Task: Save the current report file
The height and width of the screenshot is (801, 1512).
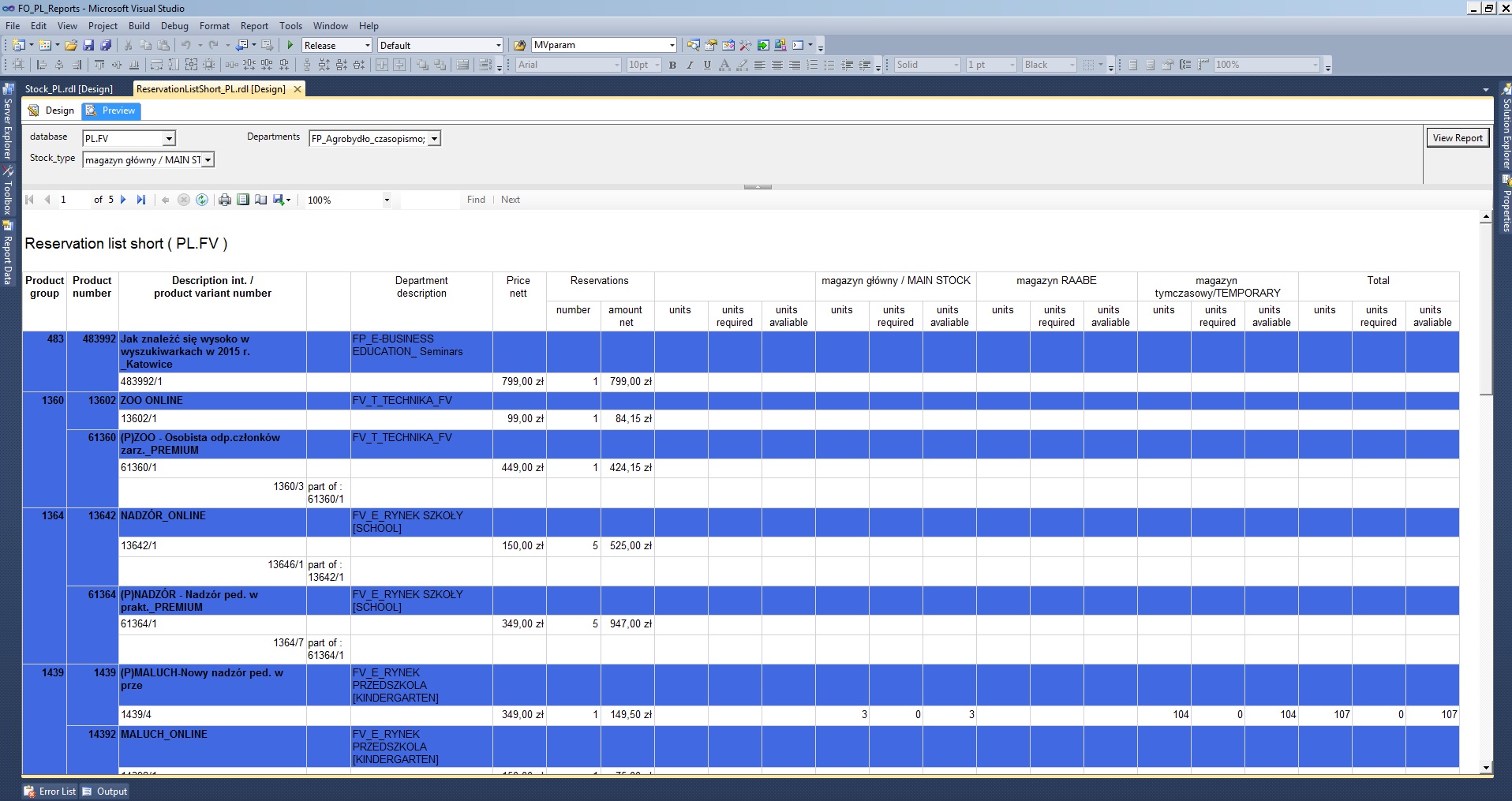Action: (x=88, y=45)
